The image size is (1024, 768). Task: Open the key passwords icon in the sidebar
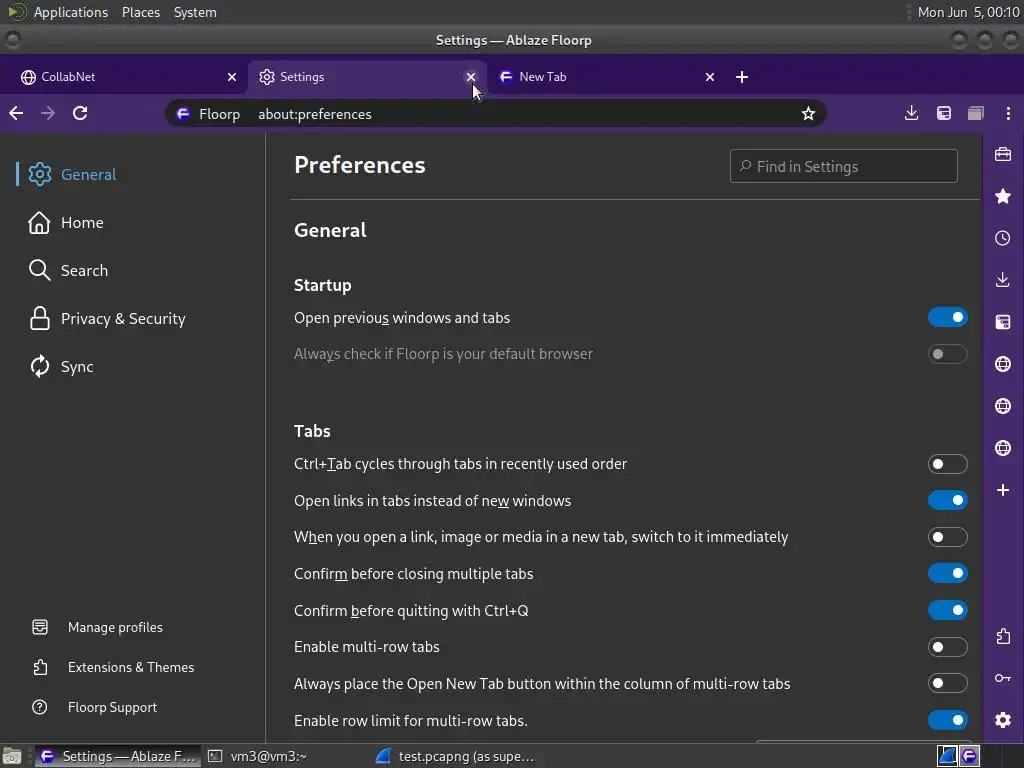pos(1003,678)
